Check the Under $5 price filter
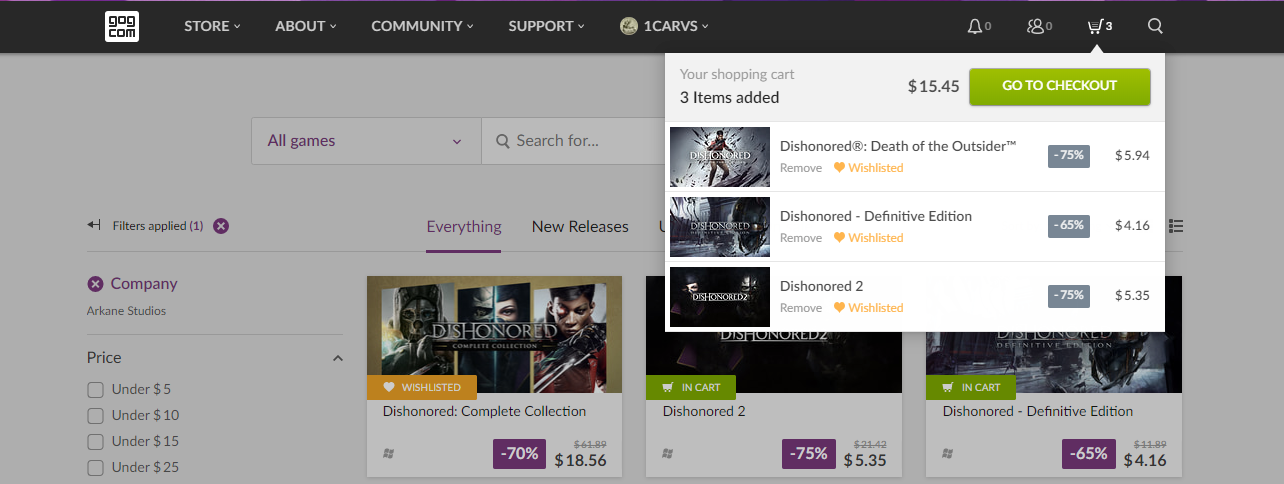 tap(96, 389)
